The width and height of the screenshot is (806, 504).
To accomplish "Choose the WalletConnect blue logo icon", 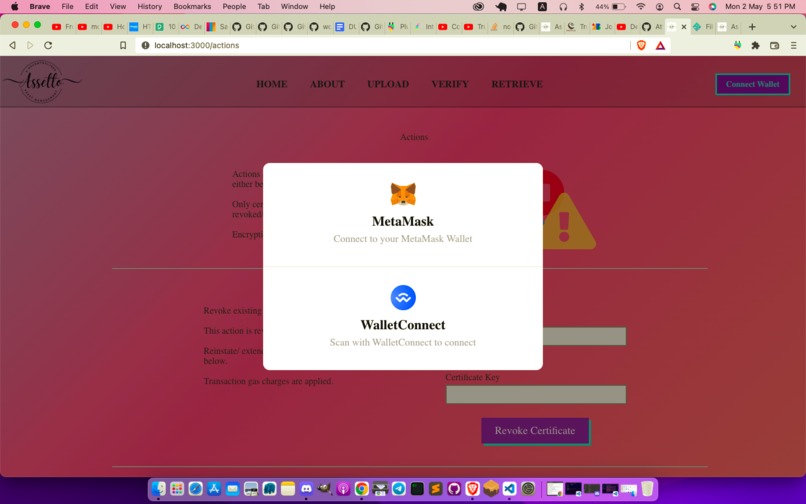I will click(403, 298).
